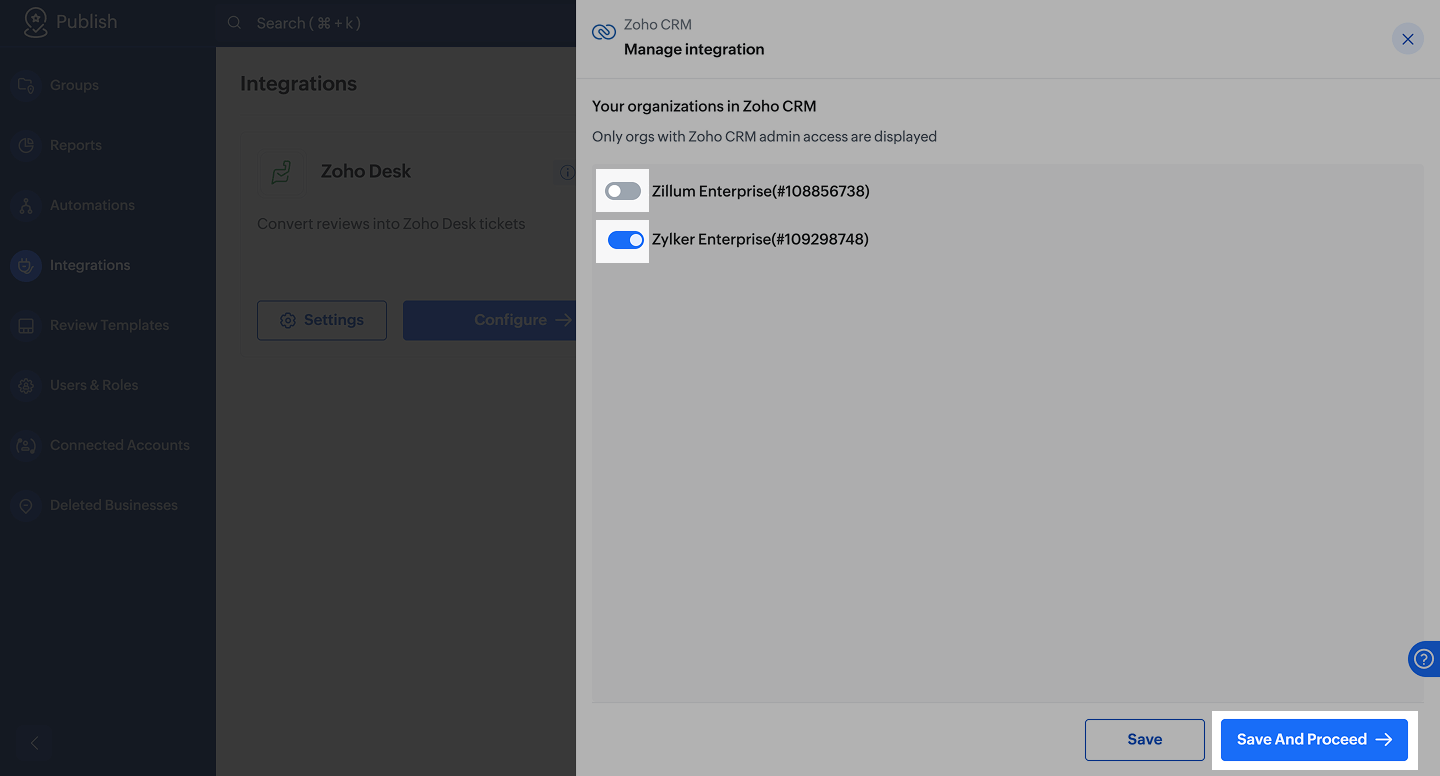Viewport: 1440px width, 776px height.
Task: Click 'Only orgs with Zoho CRM admin access' note
Action: [x=764, y=137]
